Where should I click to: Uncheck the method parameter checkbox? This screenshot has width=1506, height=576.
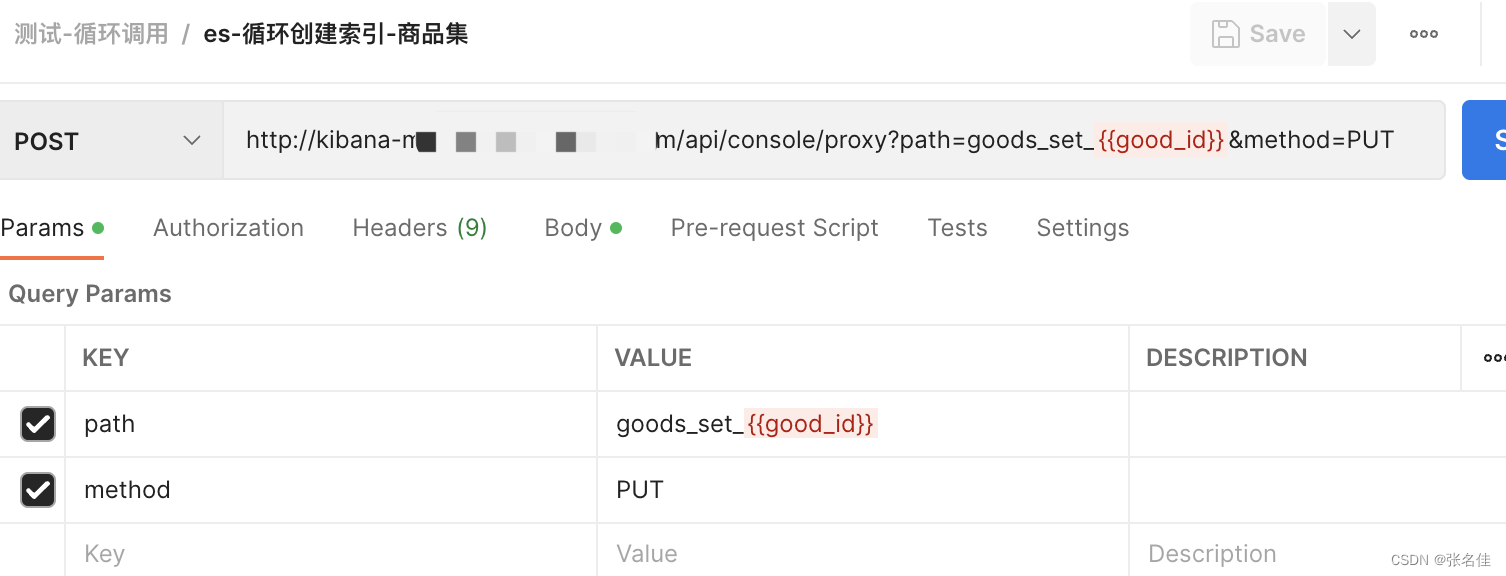pos(38,490)
